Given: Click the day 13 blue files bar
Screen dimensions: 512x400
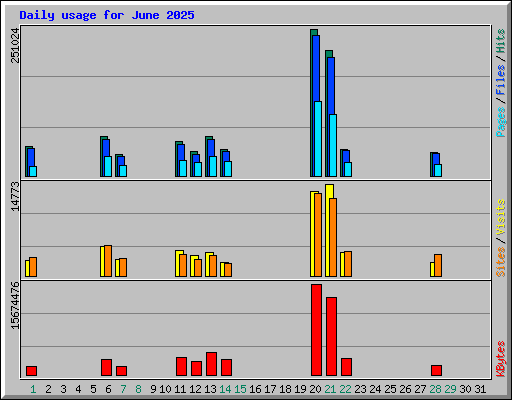Looking at the screenshot, I should point(211,148).
